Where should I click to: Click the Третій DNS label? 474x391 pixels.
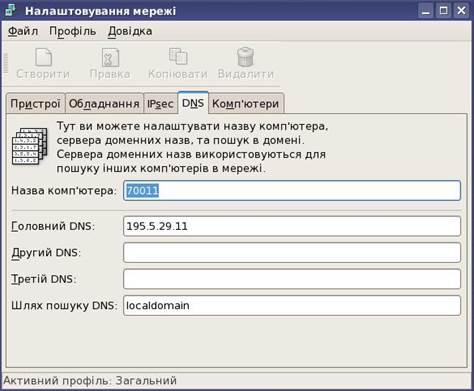pos(44,279)
